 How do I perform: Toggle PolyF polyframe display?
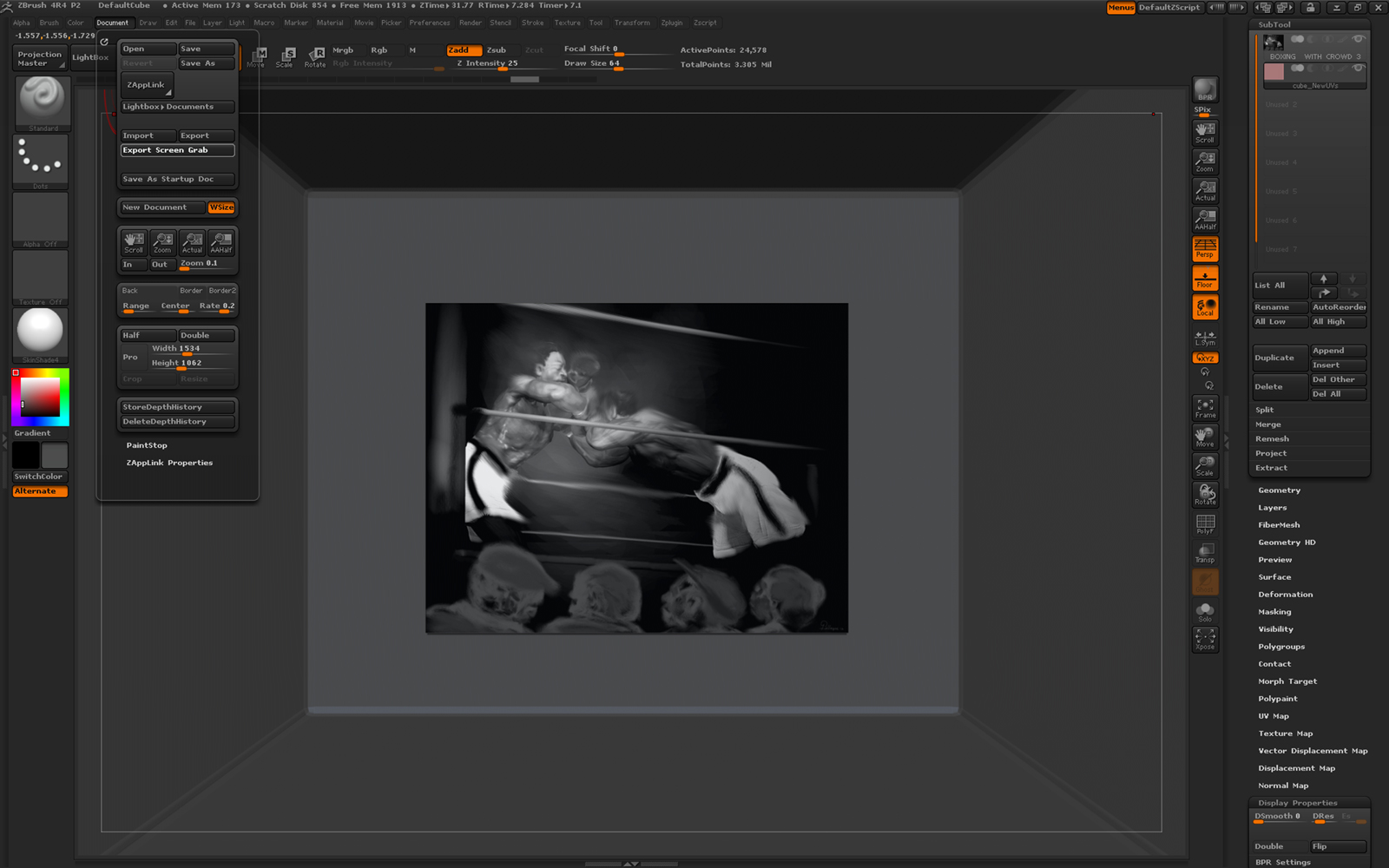pyautogui.click(x=1205, y=523)
